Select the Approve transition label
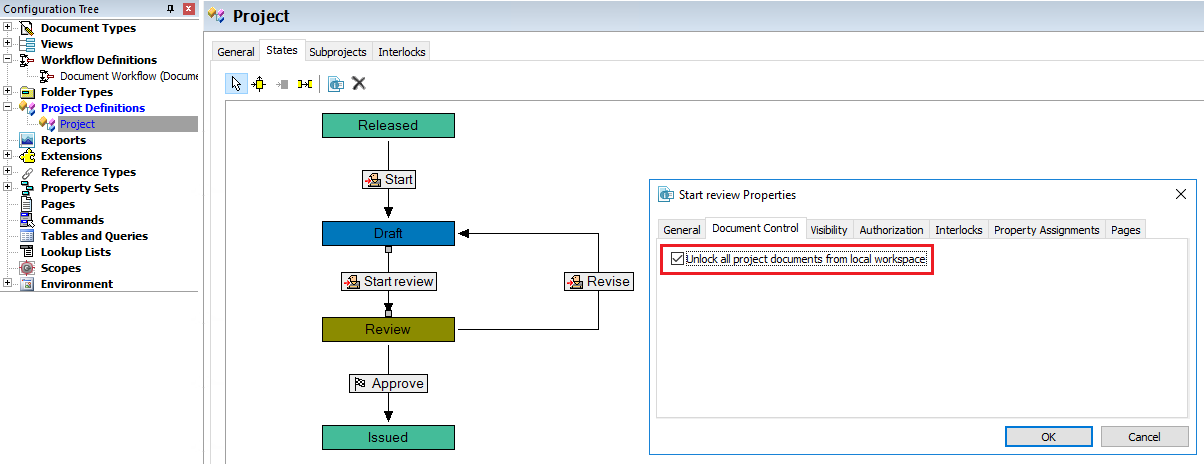Viewport: 1204px width, 464px height. (x=388, y=383)
